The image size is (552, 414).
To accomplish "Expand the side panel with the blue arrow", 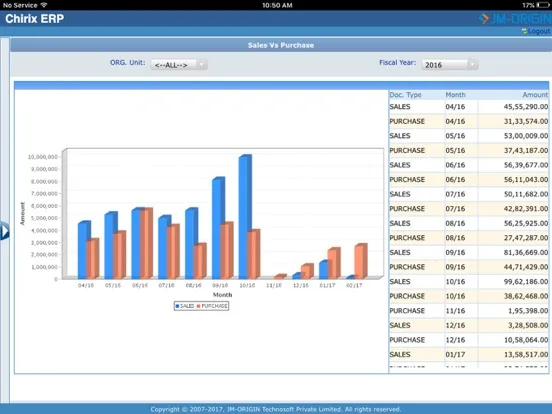I will [x=5, y=231].
